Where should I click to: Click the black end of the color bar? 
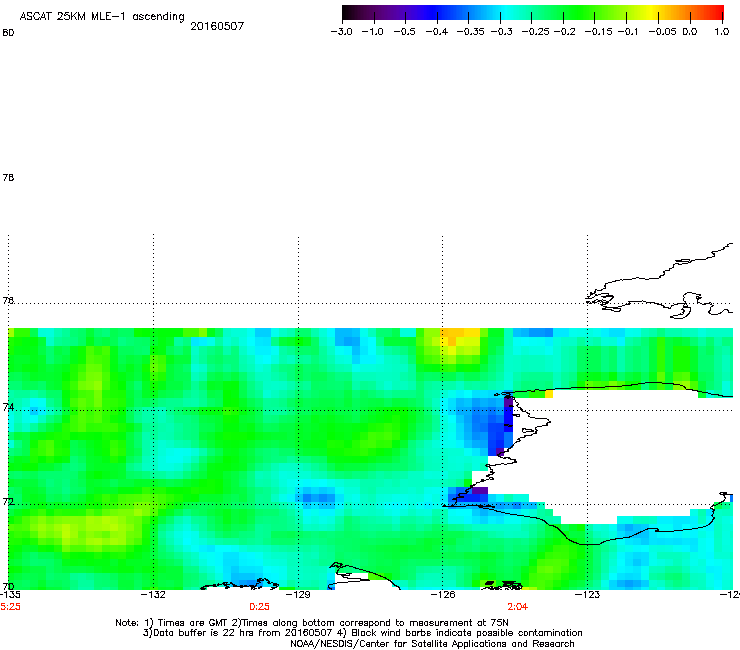click(348, 12)
